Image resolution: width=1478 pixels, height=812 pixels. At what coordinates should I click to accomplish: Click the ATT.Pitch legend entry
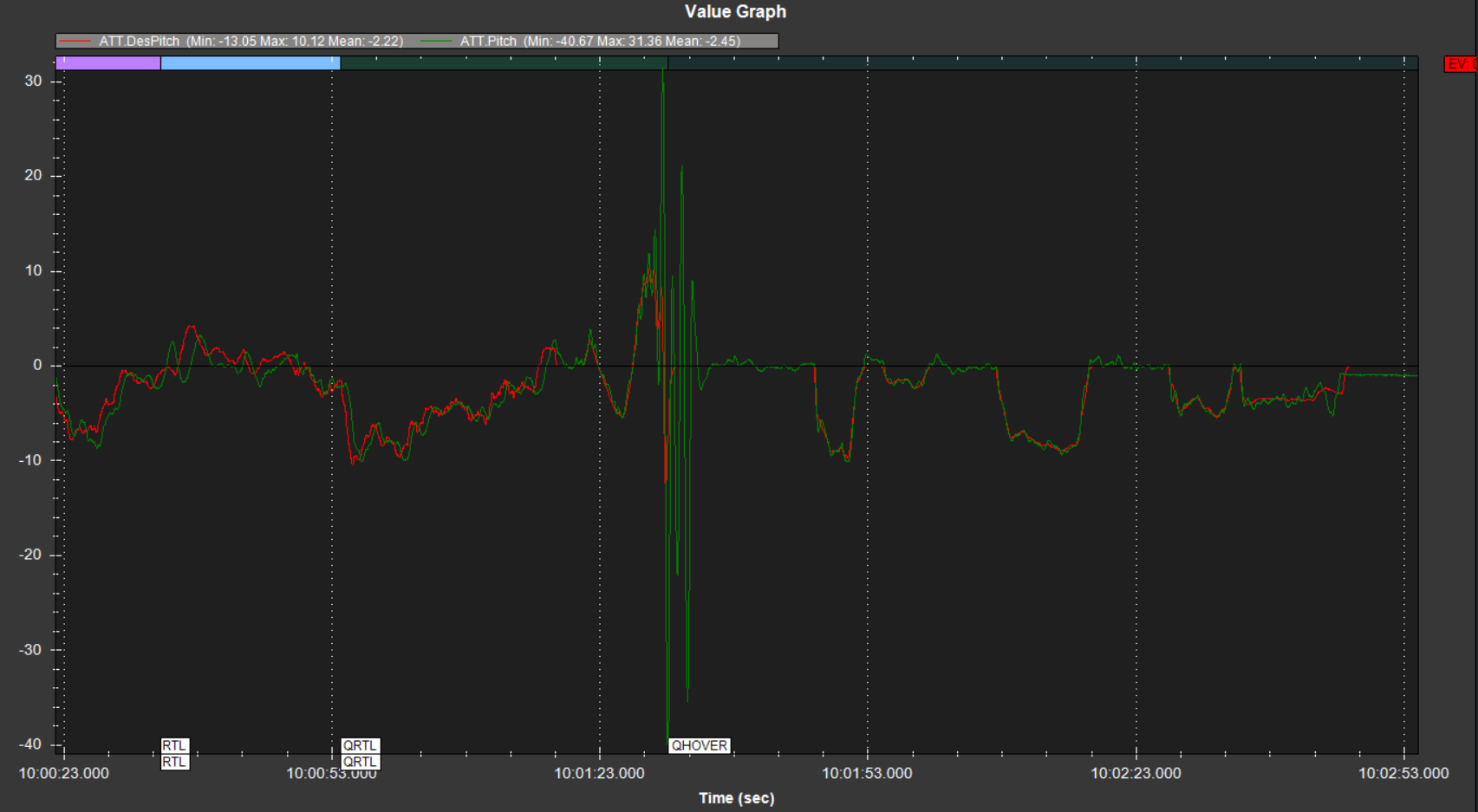tap(600, 41)
